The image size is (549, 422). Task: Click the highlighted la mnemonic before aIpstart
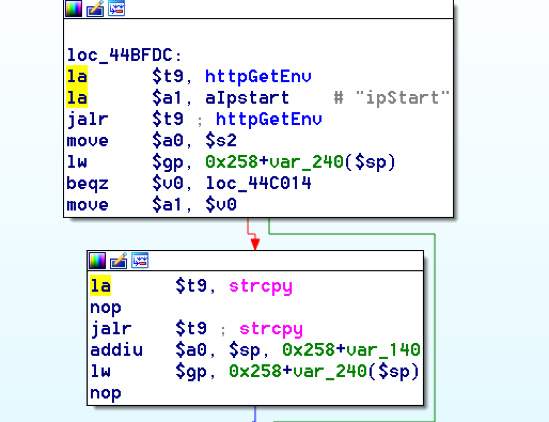pos(77,98)
